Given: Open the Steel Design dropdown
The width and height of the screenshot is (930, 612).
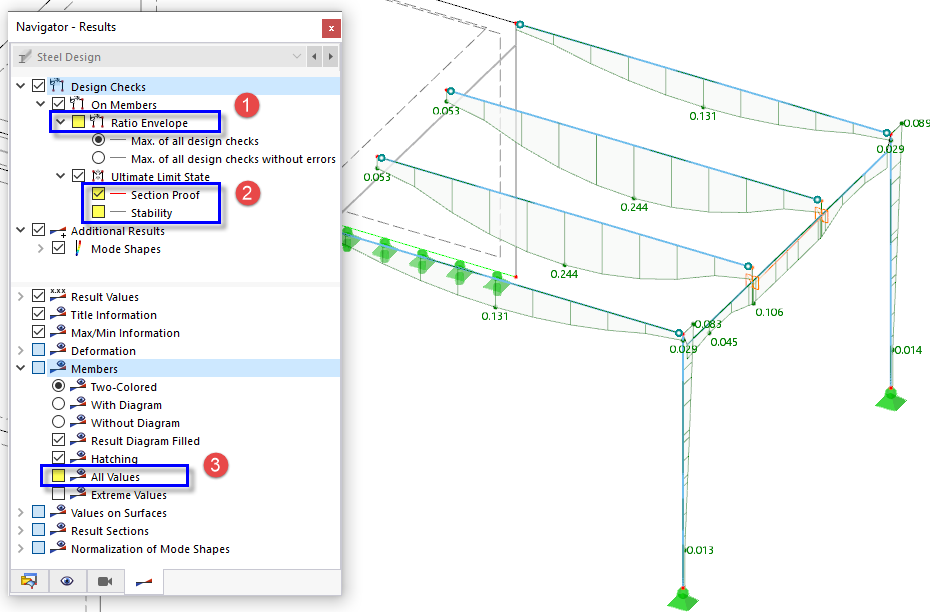Looking at the screenshot, I should [x=159, y=57].
